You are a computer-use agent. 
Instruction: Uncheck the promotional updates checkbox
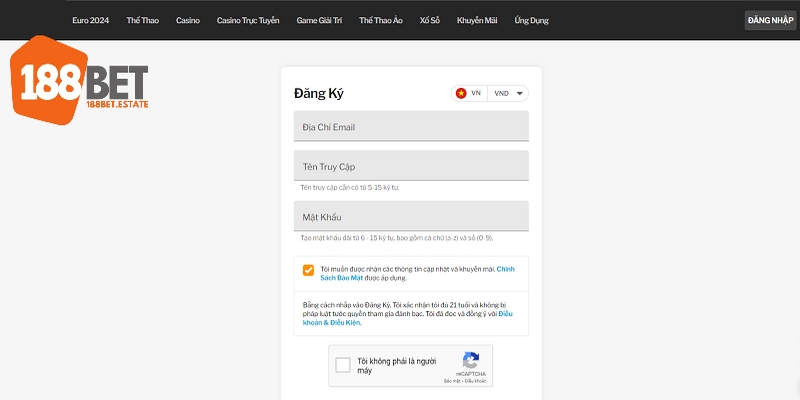point(308,270)
